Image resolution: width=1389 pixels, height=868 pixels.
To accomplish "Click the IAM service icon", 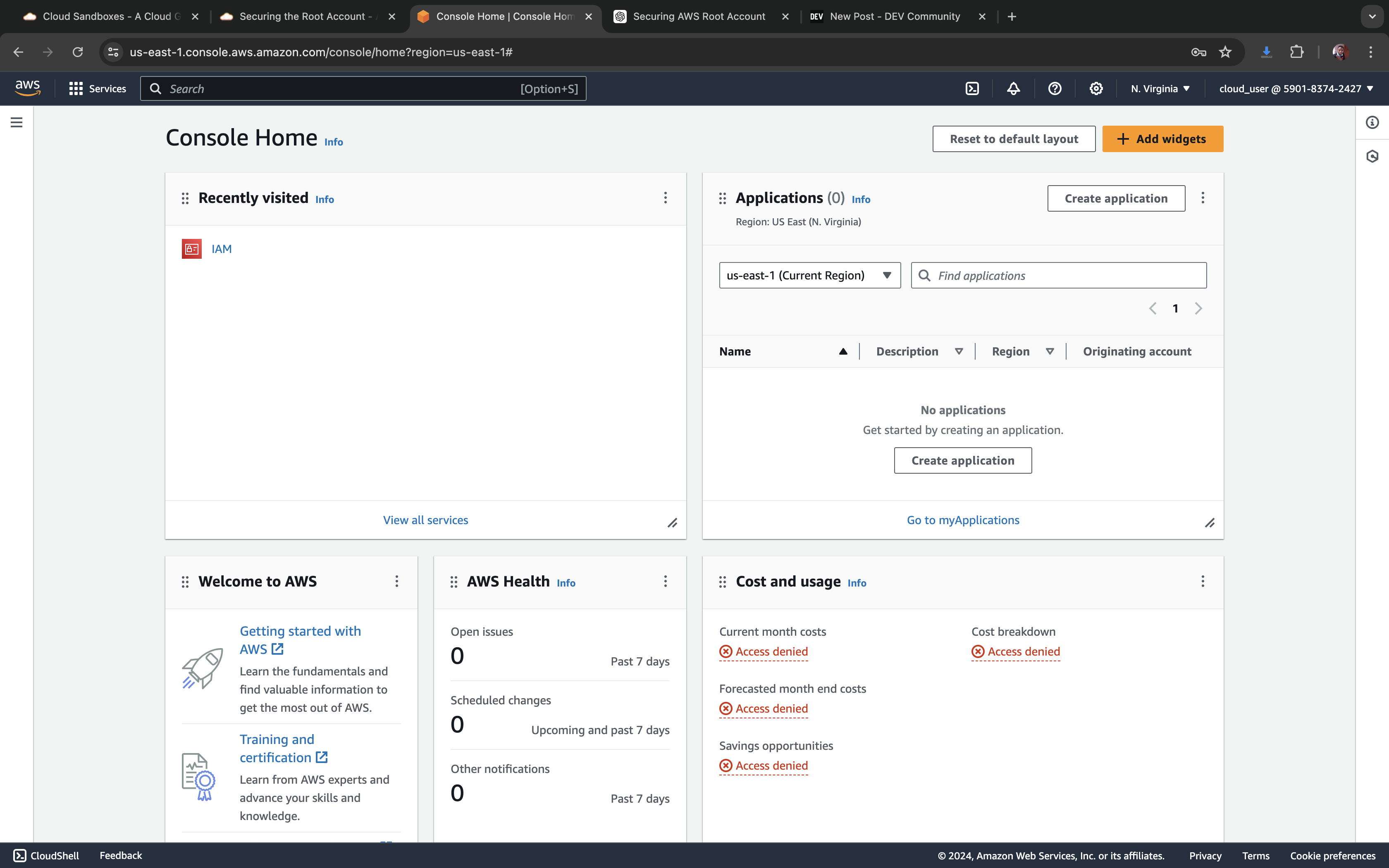I will 192,248.
